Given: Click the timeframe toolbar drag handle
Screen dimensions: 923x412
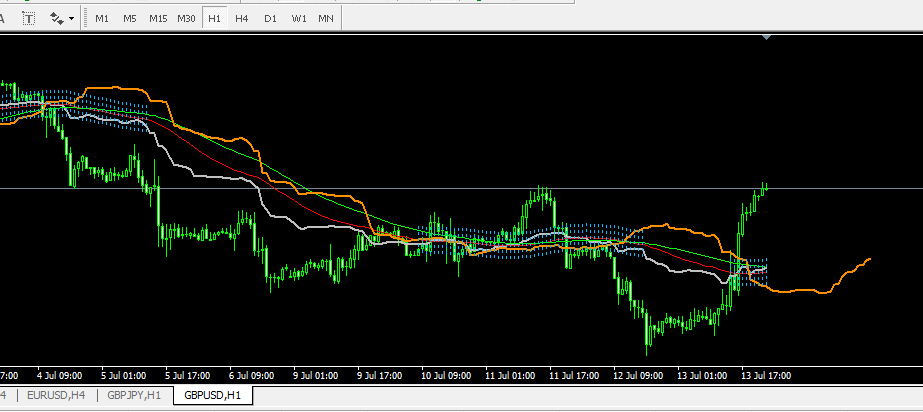Looking at the screenshot, I should tap(84, 18).
